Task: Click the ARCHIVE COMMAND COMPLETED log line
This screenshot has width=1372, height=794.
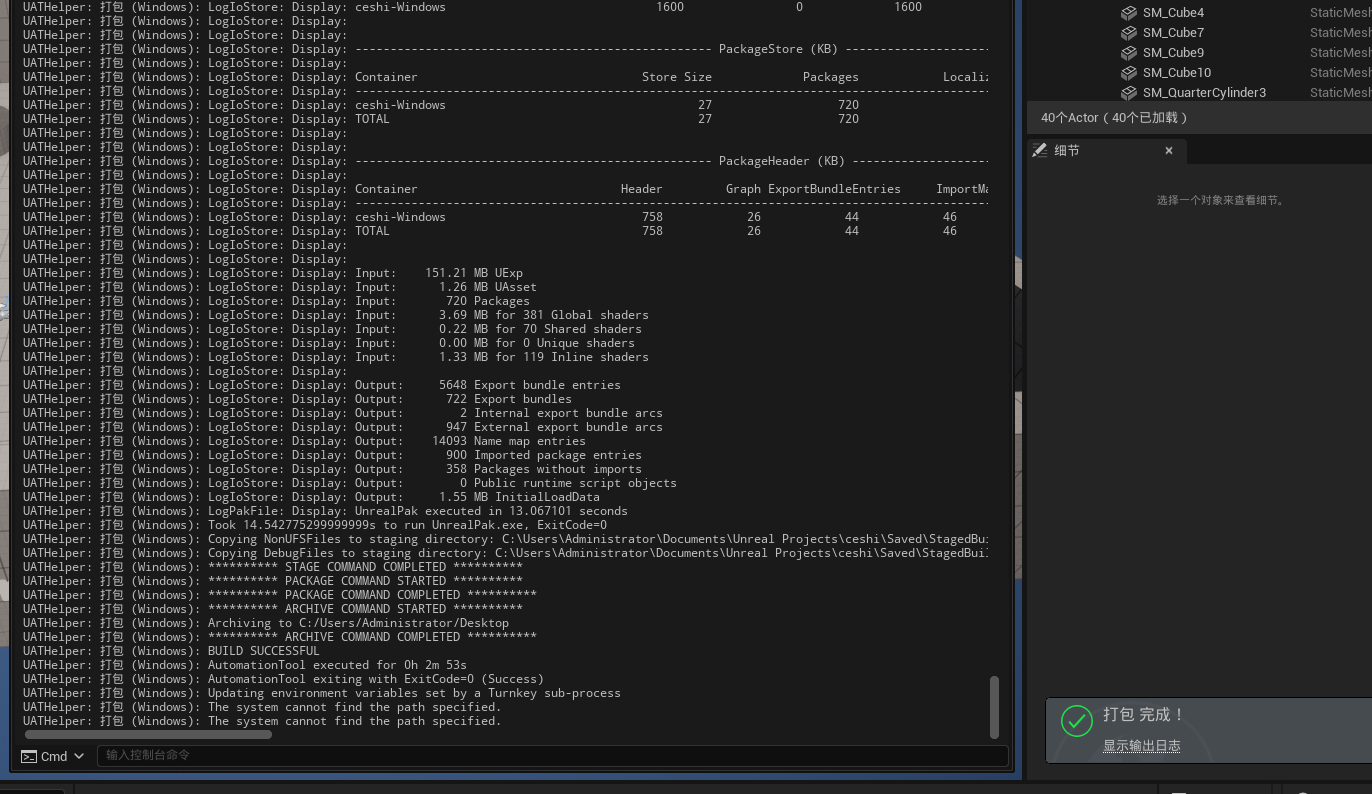Action: click(280, 637)
